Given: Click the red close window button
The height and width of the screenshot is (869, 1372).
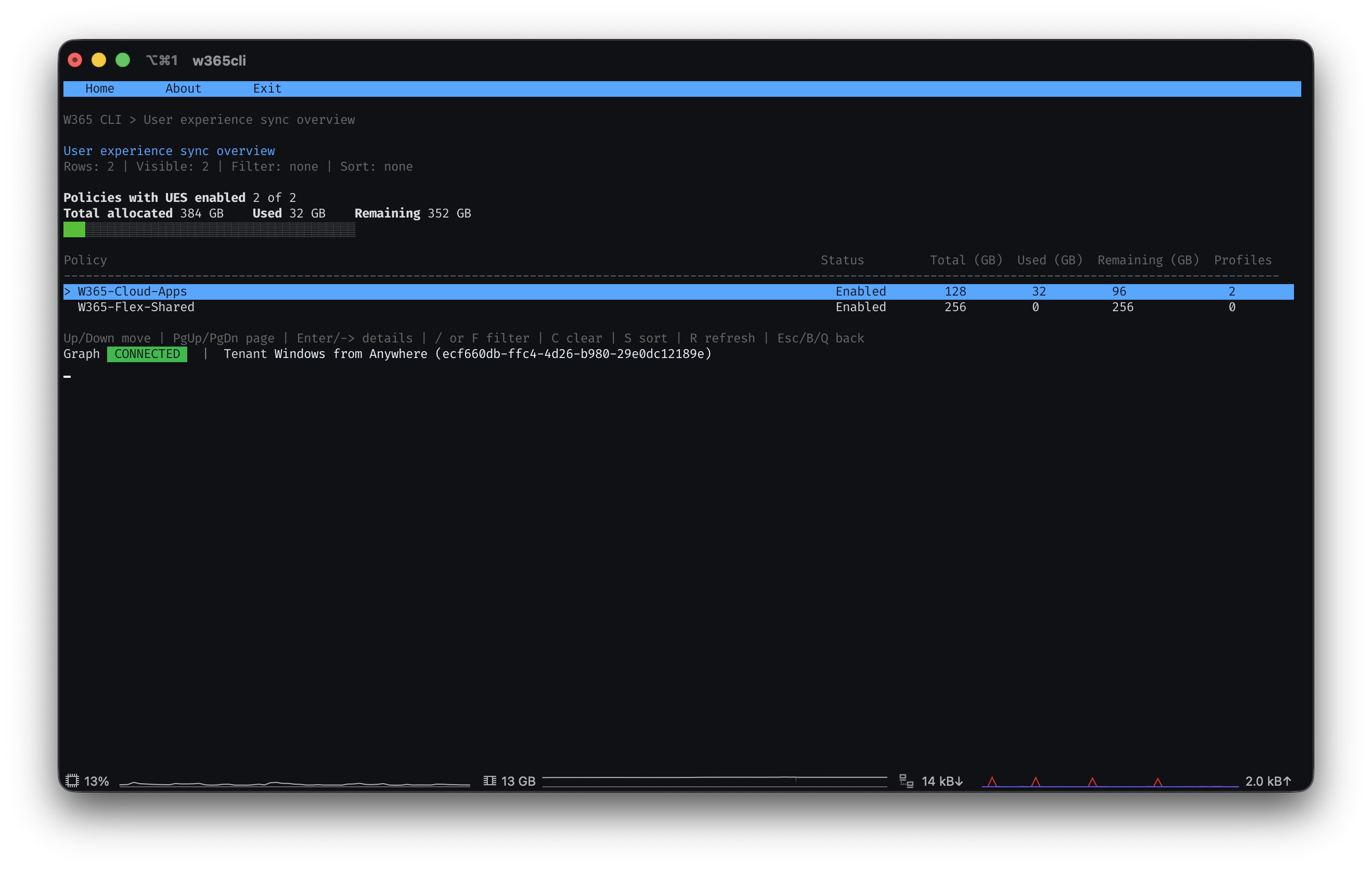Looking at the screenshot, I should pyautogui.click(x=75, y=60).
